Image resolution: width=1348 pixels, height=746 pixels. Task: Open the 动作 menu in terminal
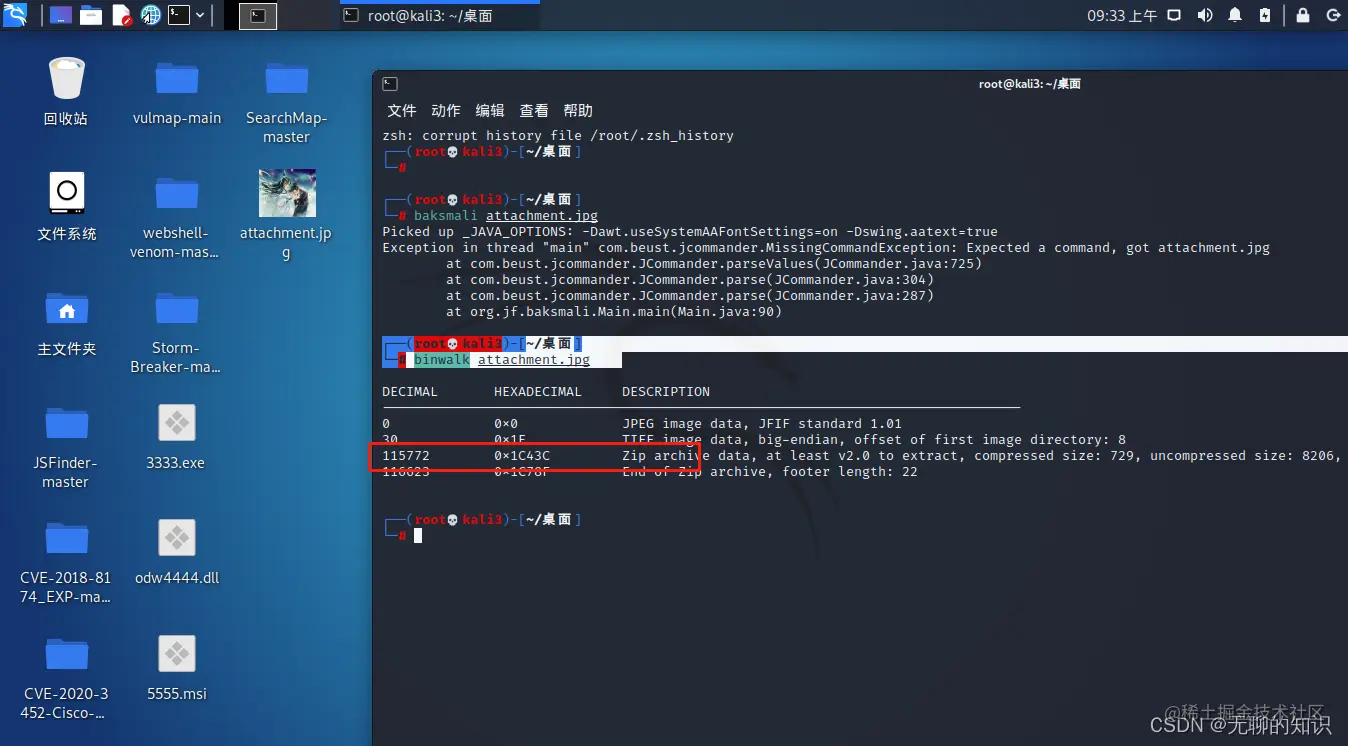446,111
